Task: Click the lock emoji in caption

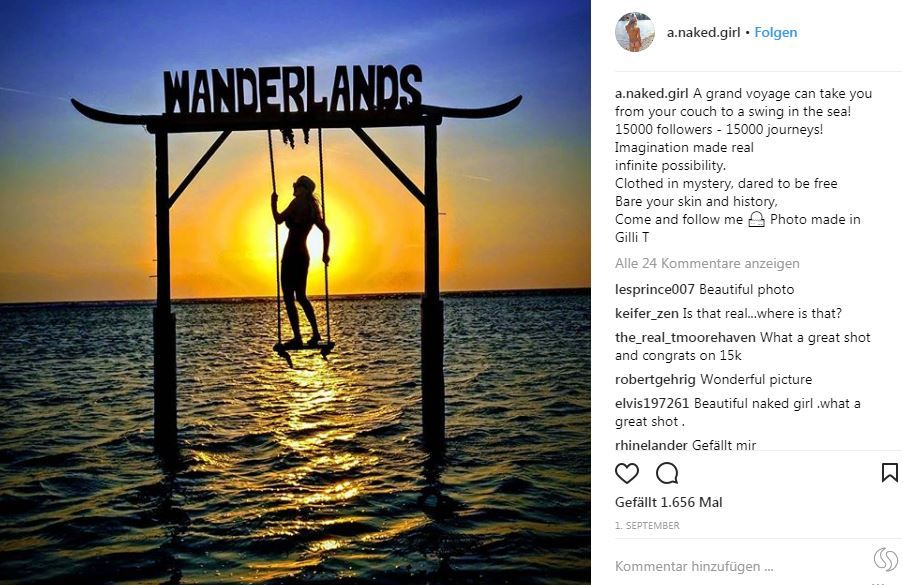Action: (756, 220)
